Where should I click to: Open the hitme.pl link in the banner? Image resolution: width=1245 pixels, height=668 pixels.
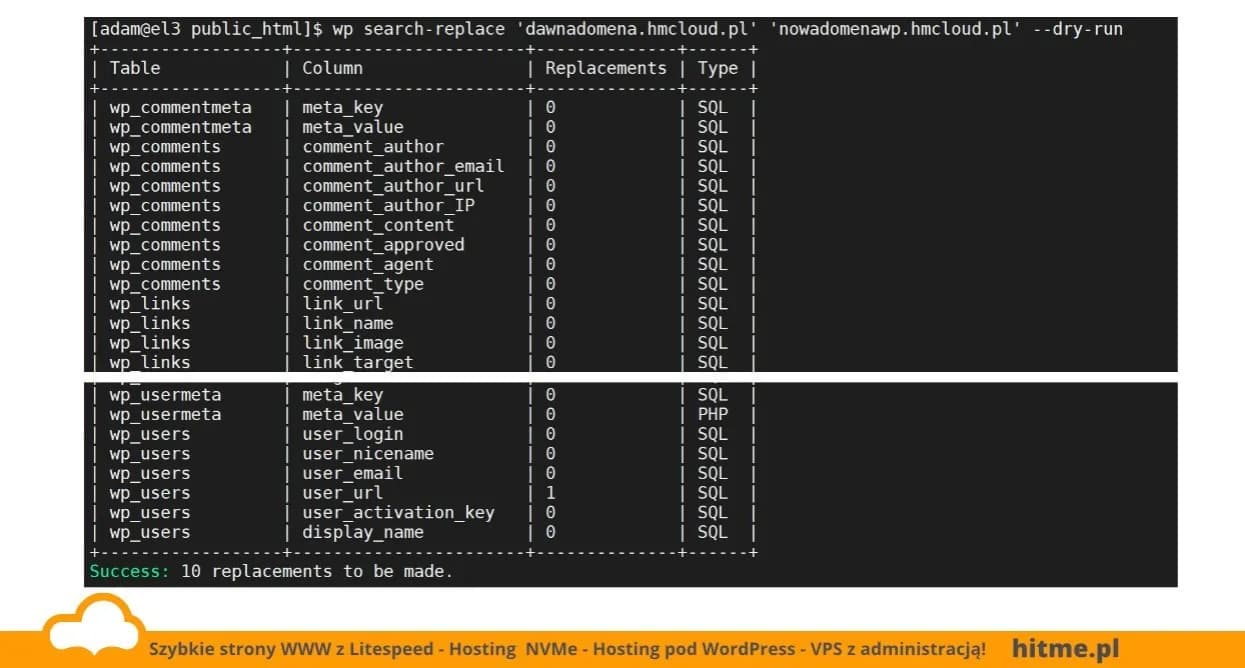click(1065, 649)
